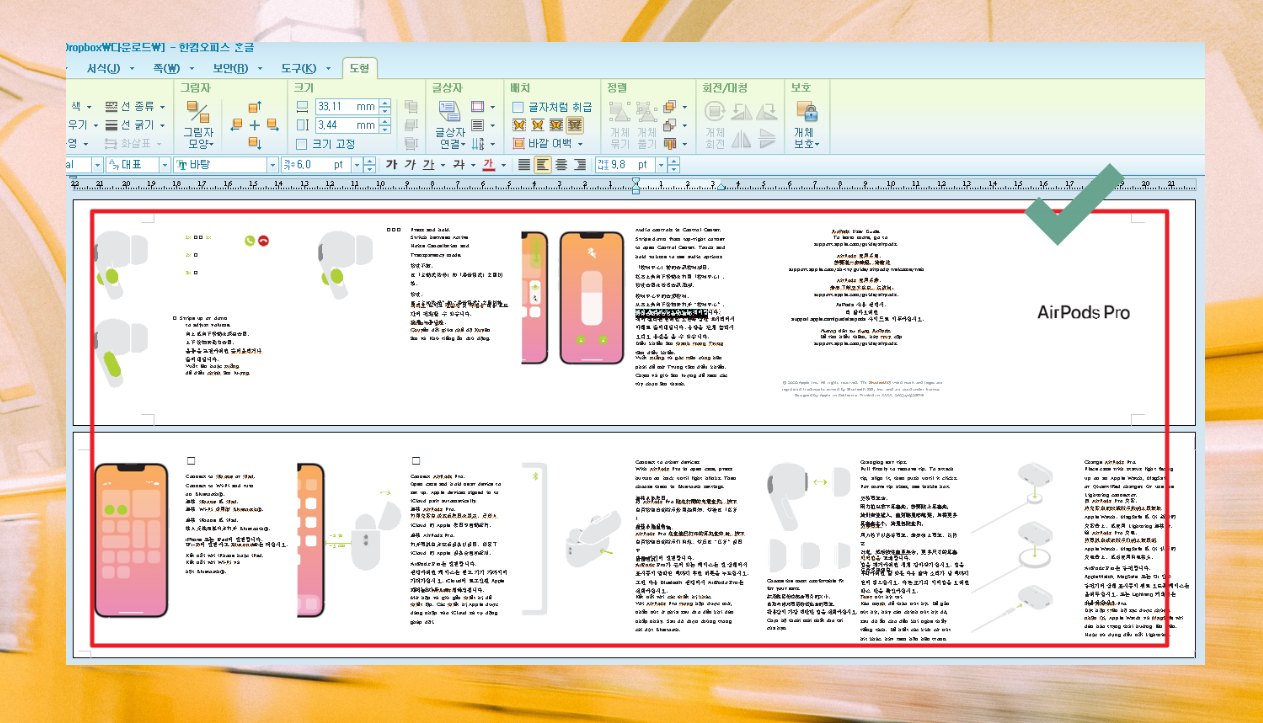Select the third text wrap icon in 배치
Viewport: 1263px width, 723px height.
click(557, 125)
